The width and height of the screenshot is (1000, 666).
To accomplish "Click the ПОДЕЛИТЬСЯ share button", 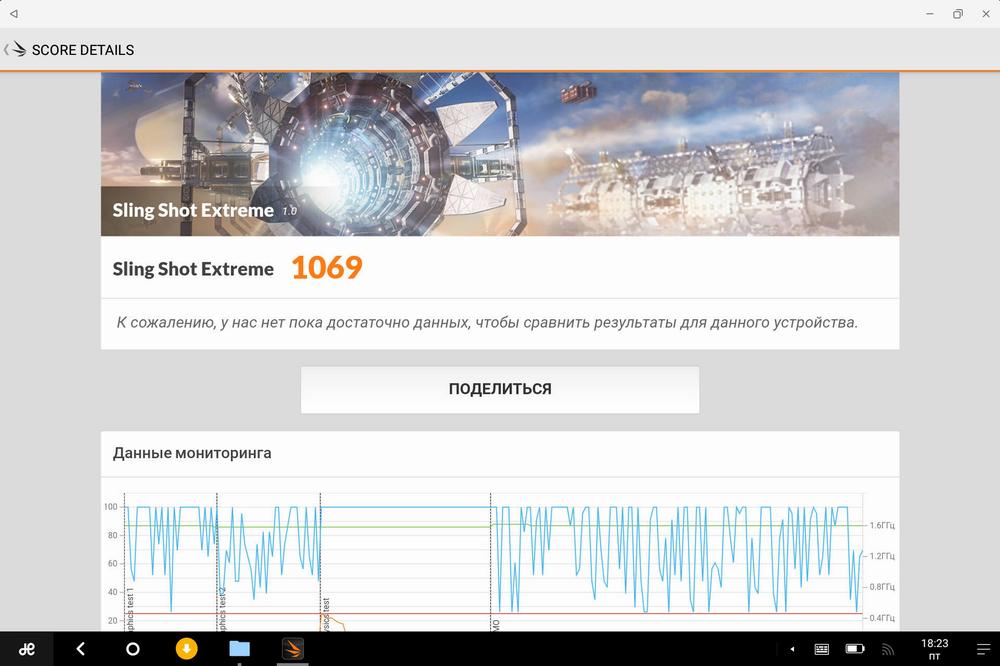I will [500, 389].
